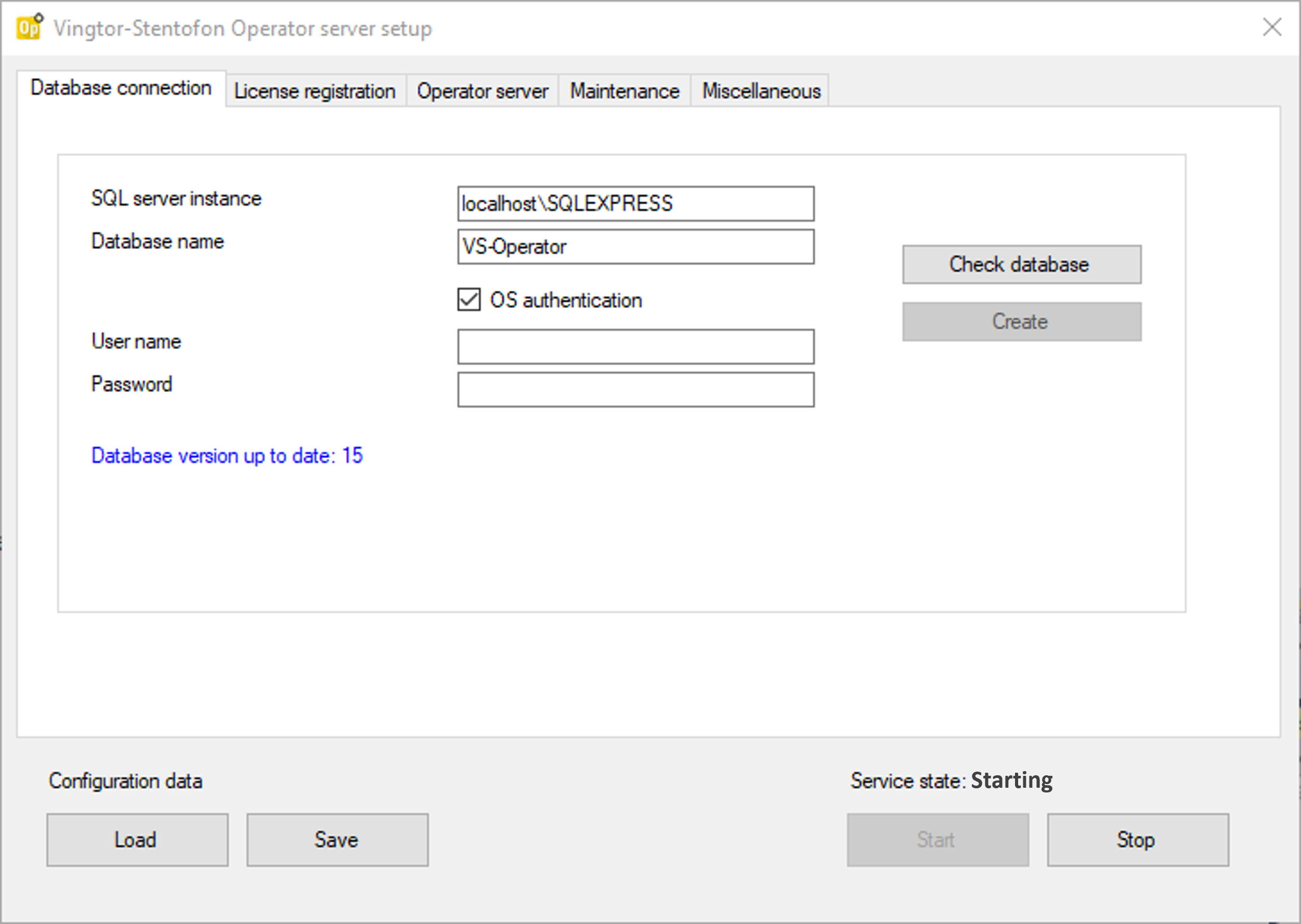The image size is (1301, 924).
Task: Save the configuration data
Action: click(x=337, y=840)
